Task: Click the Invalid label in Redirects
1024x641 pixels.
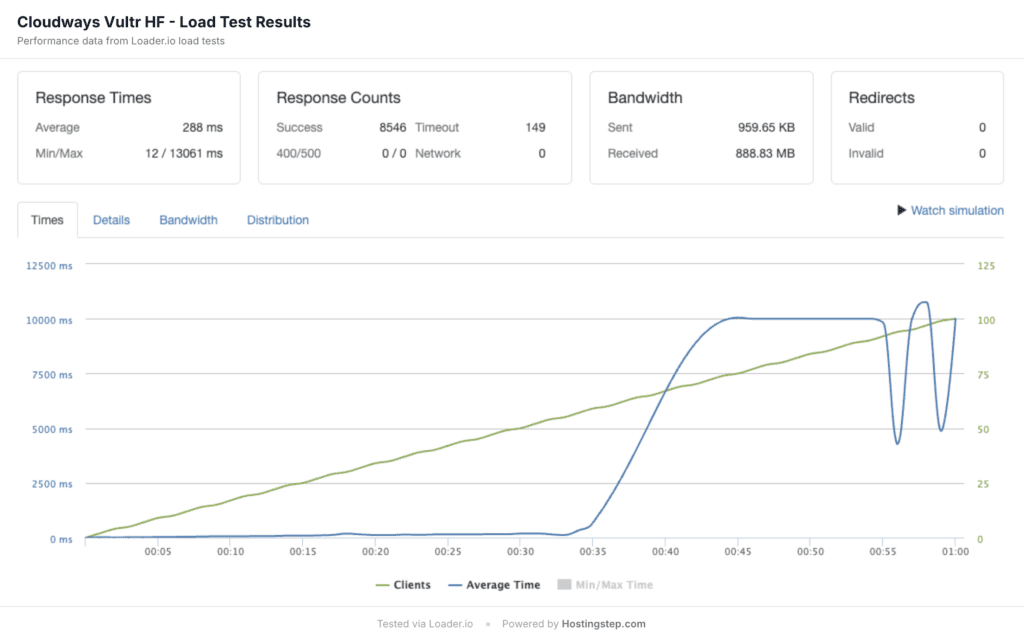Action: click(866, 153)
